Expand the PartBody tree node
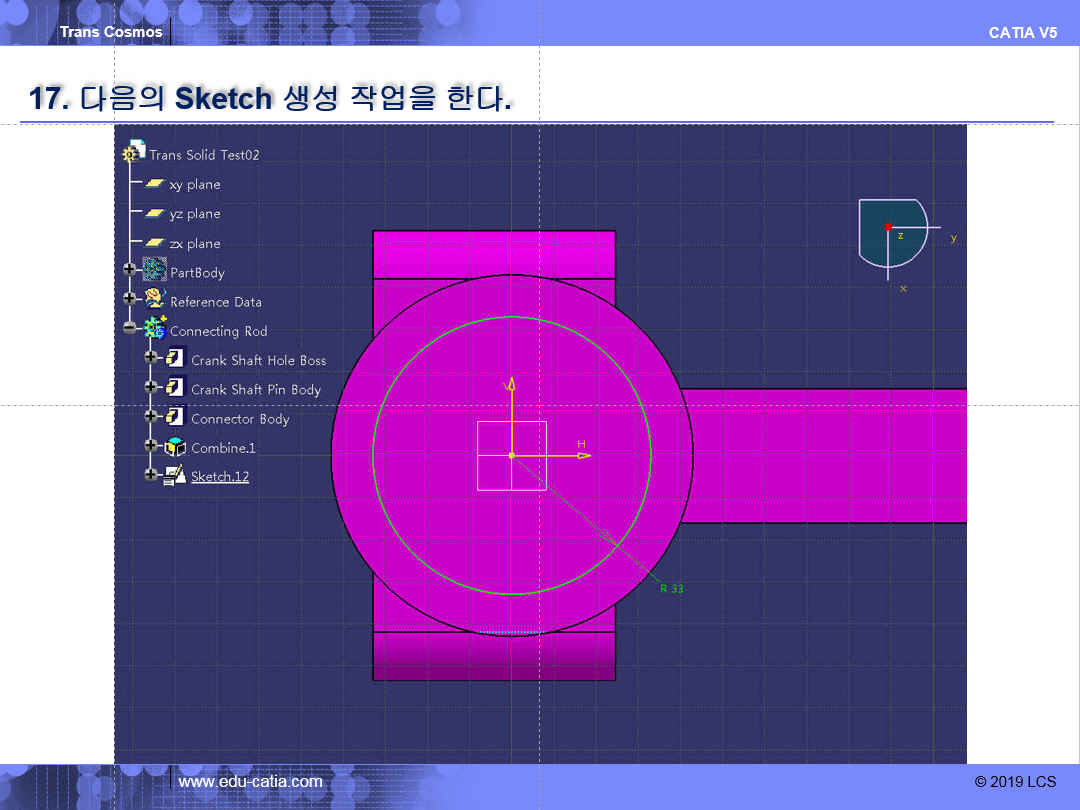Image resolution: width=1080 pixels, height=810 pixels. [129, 270]
